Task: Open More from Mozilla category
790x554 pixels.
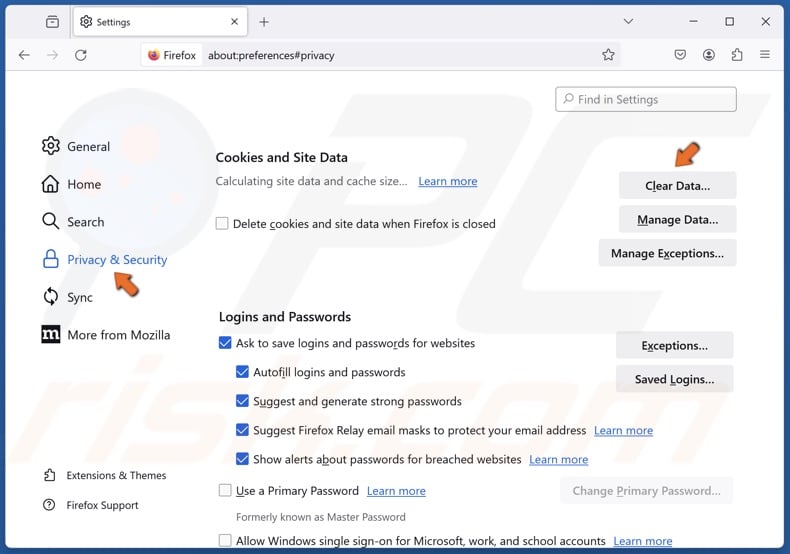Action: [106, 335]
